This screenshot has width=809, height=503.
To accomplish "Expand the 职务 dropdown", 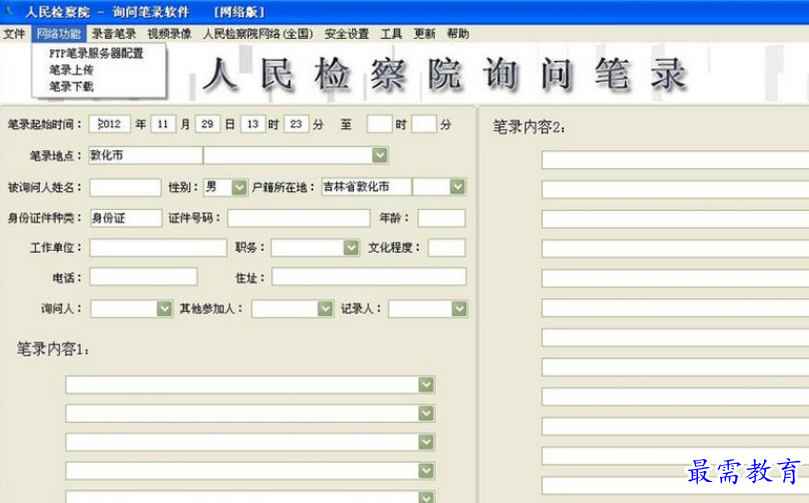I will (x=351, y=248).
